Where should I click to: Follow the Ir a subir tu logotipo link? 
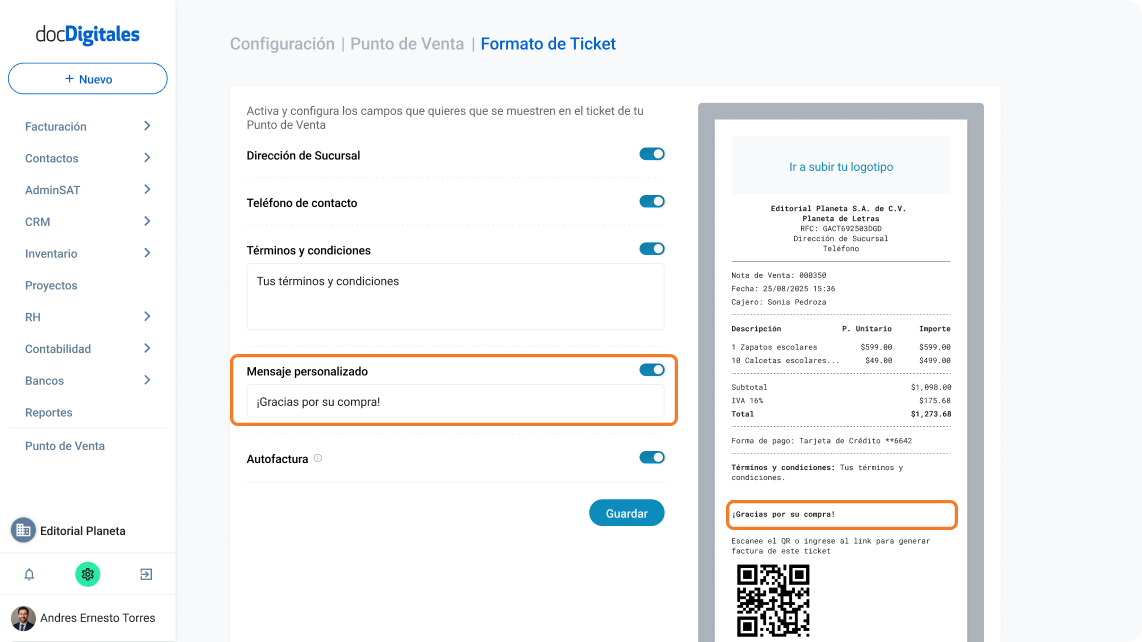(x=841, y=167)
